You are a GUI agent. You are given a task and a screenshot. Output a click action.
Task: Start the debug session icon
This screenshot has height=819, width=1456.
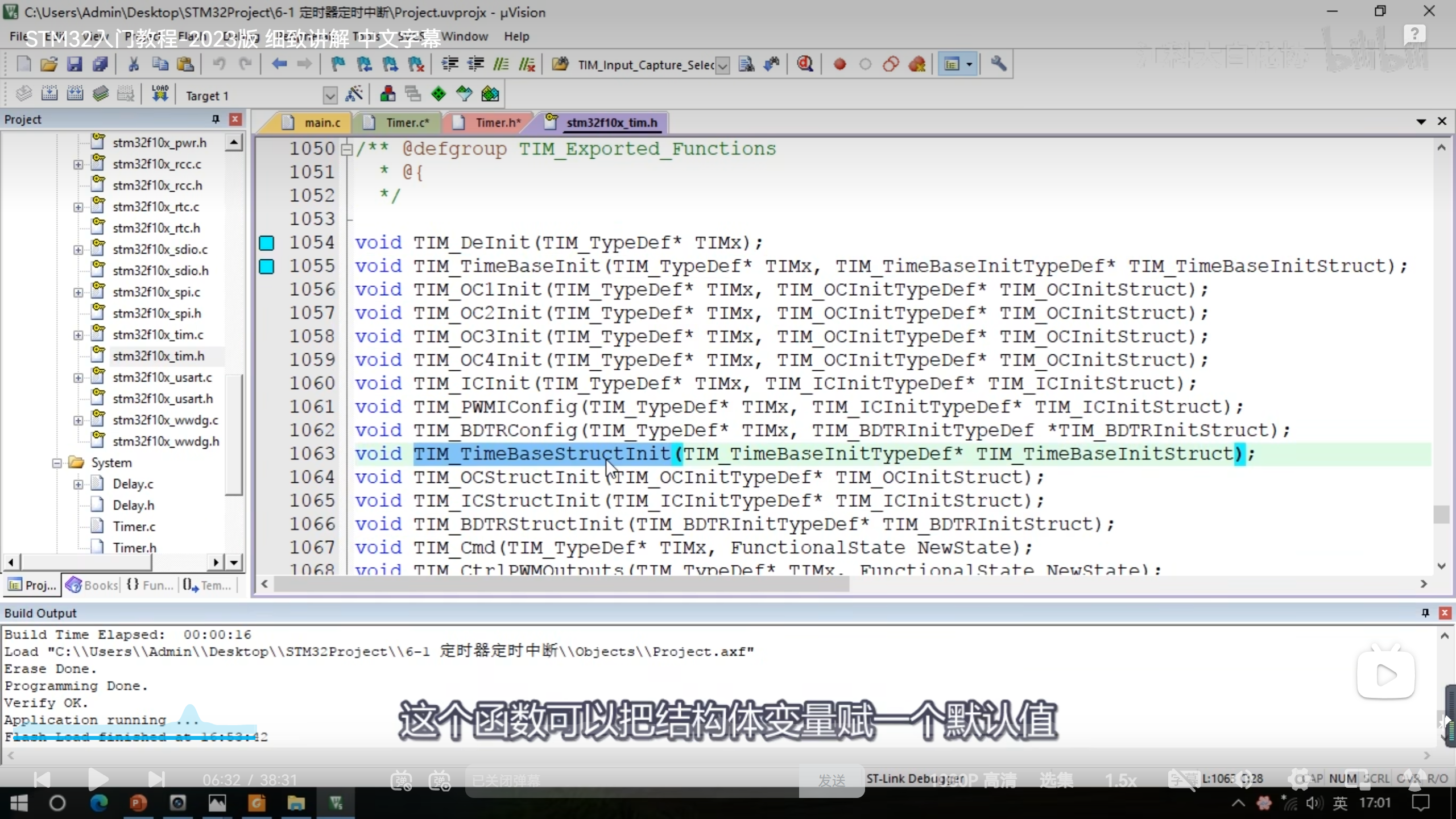coord(805,64)
